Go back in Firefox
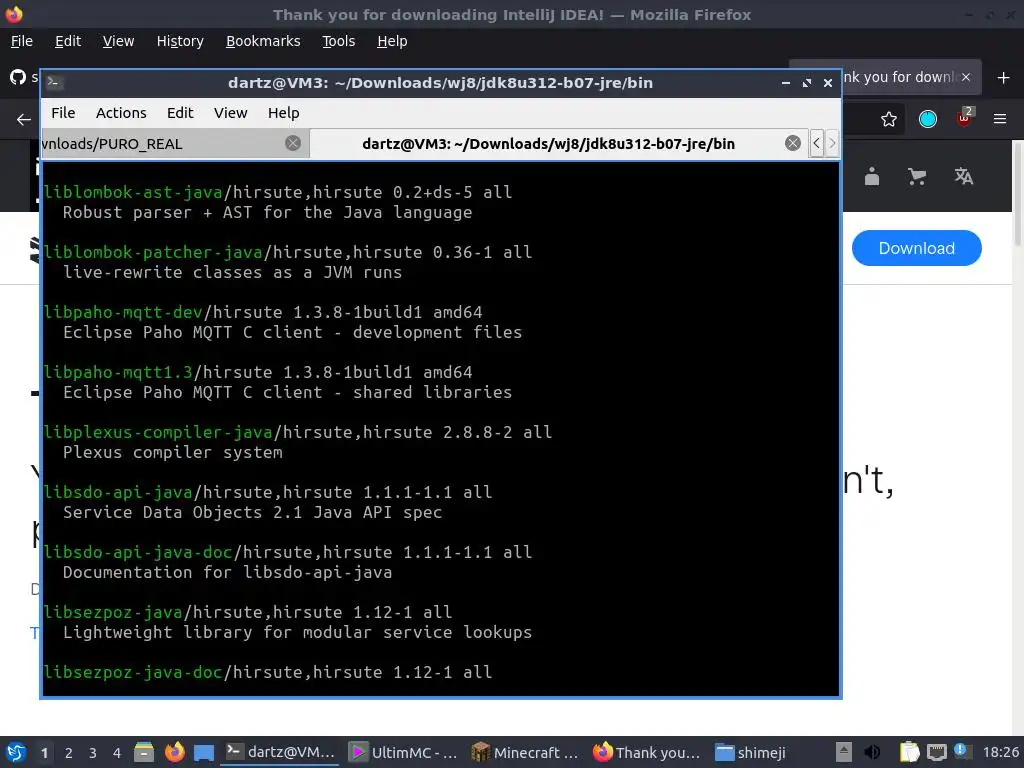Image resolution: width=1024 pixels, height=768 pixels. click(24, 120)
